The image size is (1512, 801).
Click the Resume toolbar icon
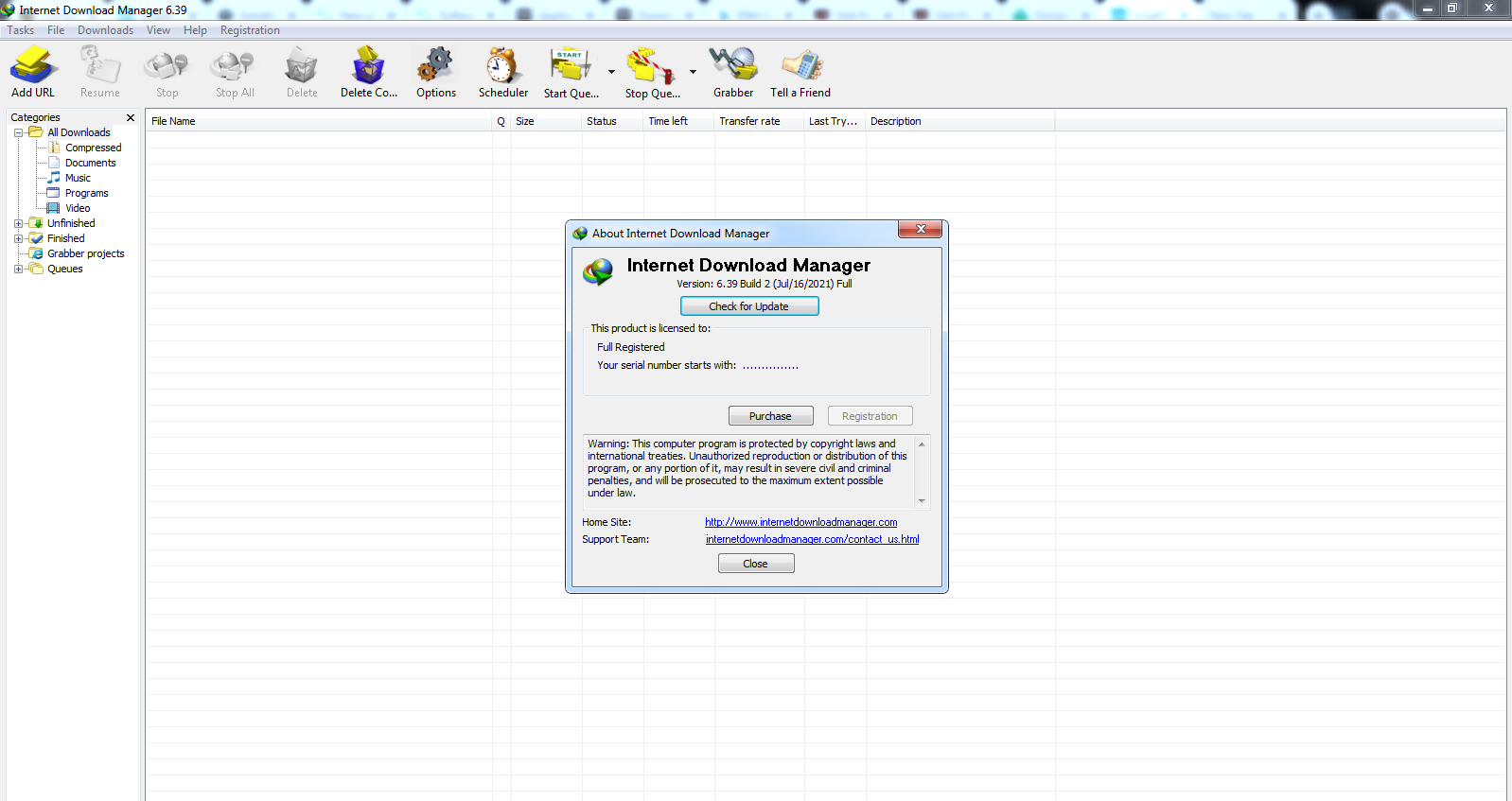tap(99, 66)
